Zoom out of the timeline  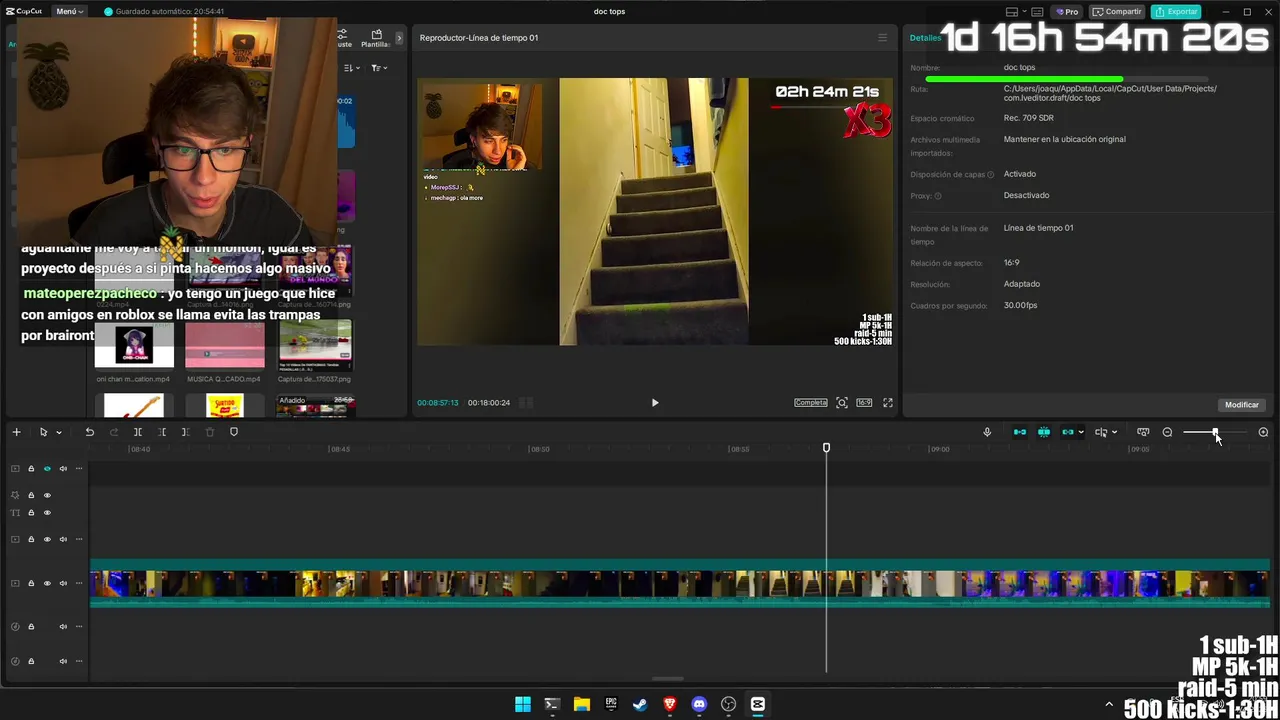click(1167, 432)
